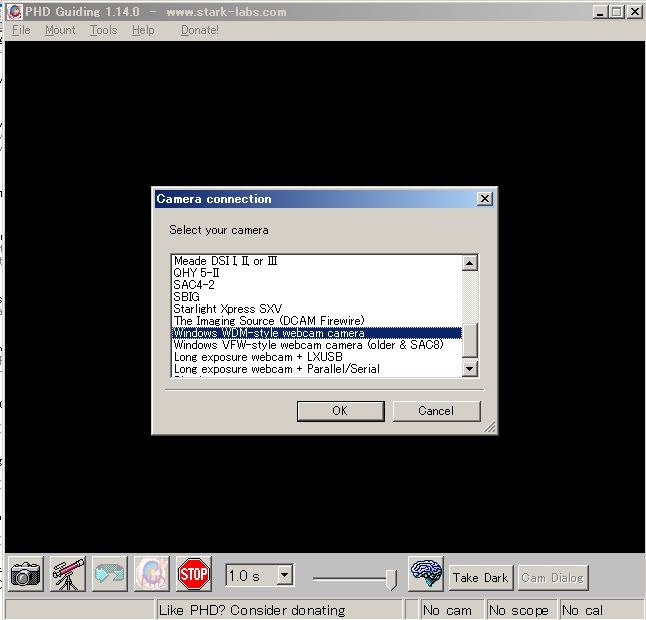Cancel the Camera connection dialog
The image size is (646, 620).
point(436,411)
